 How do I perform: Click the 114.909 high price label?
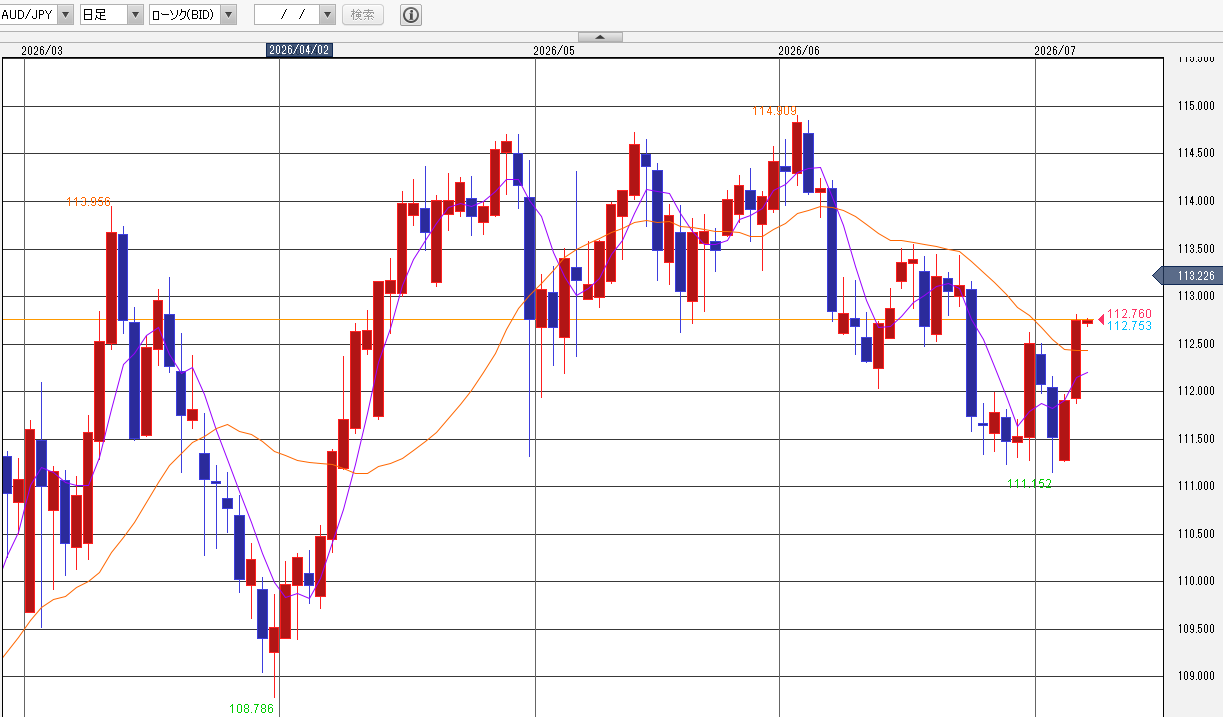[x=775, y=111]
